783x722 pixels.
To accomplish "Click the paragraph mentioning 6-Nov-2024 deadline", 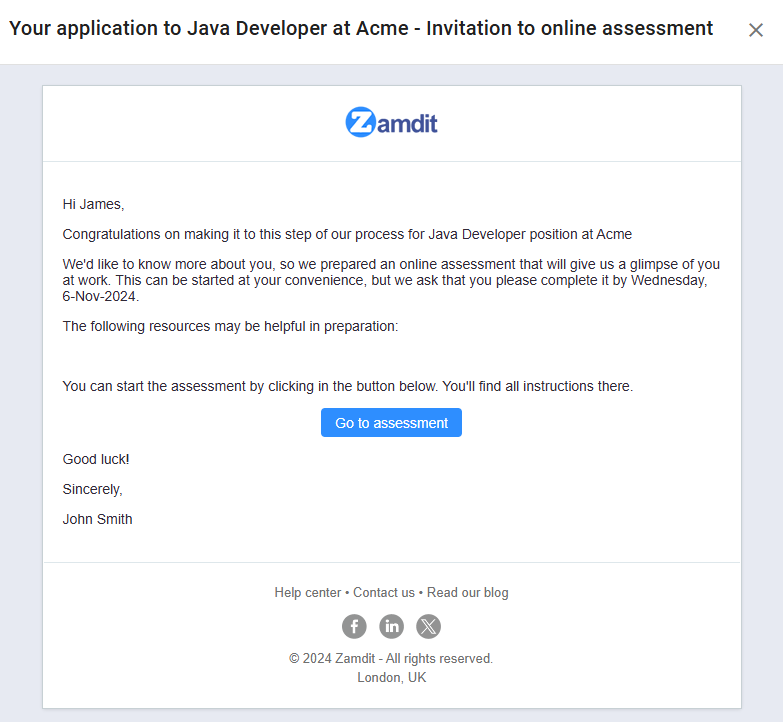I will pos(390,281).
